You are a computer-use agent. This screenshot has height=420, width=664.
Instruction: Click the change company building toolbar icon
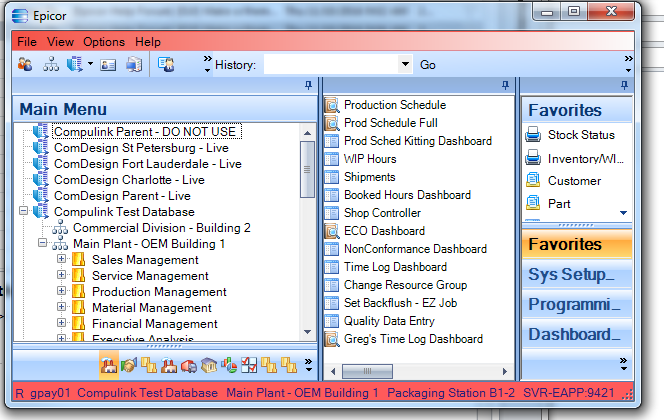[75, 64]
